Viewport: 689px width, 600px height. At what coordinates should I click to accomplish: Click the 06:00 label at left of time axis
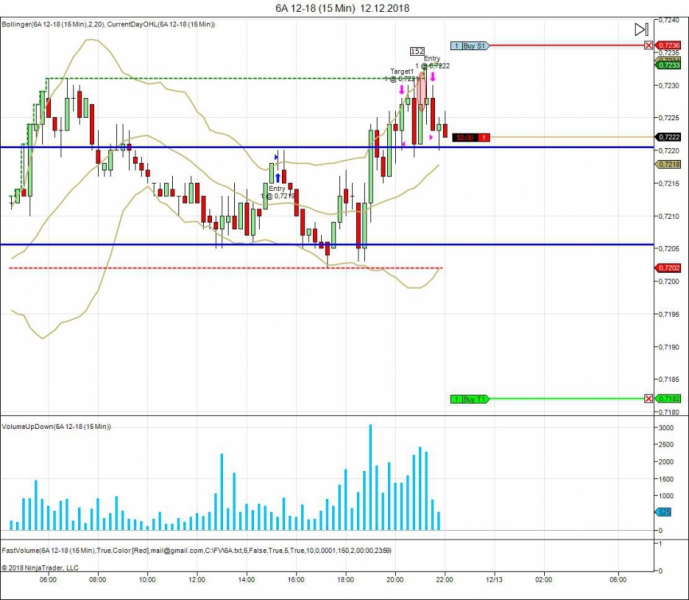coord(48,580)
